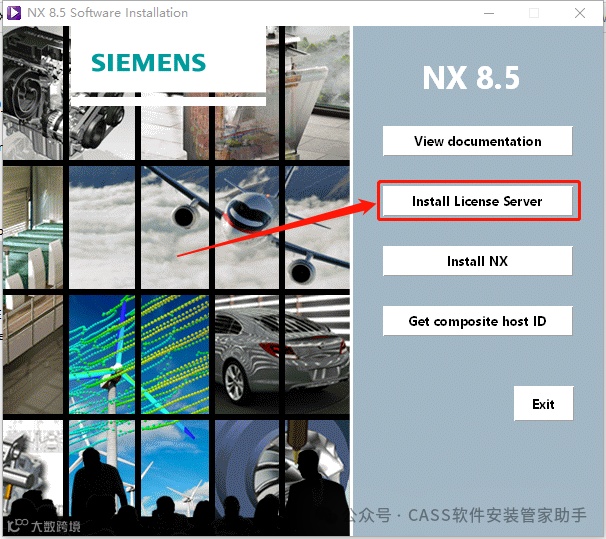606x539 pixels.
Task: Click the View documentation button
Action: [477, 141]
